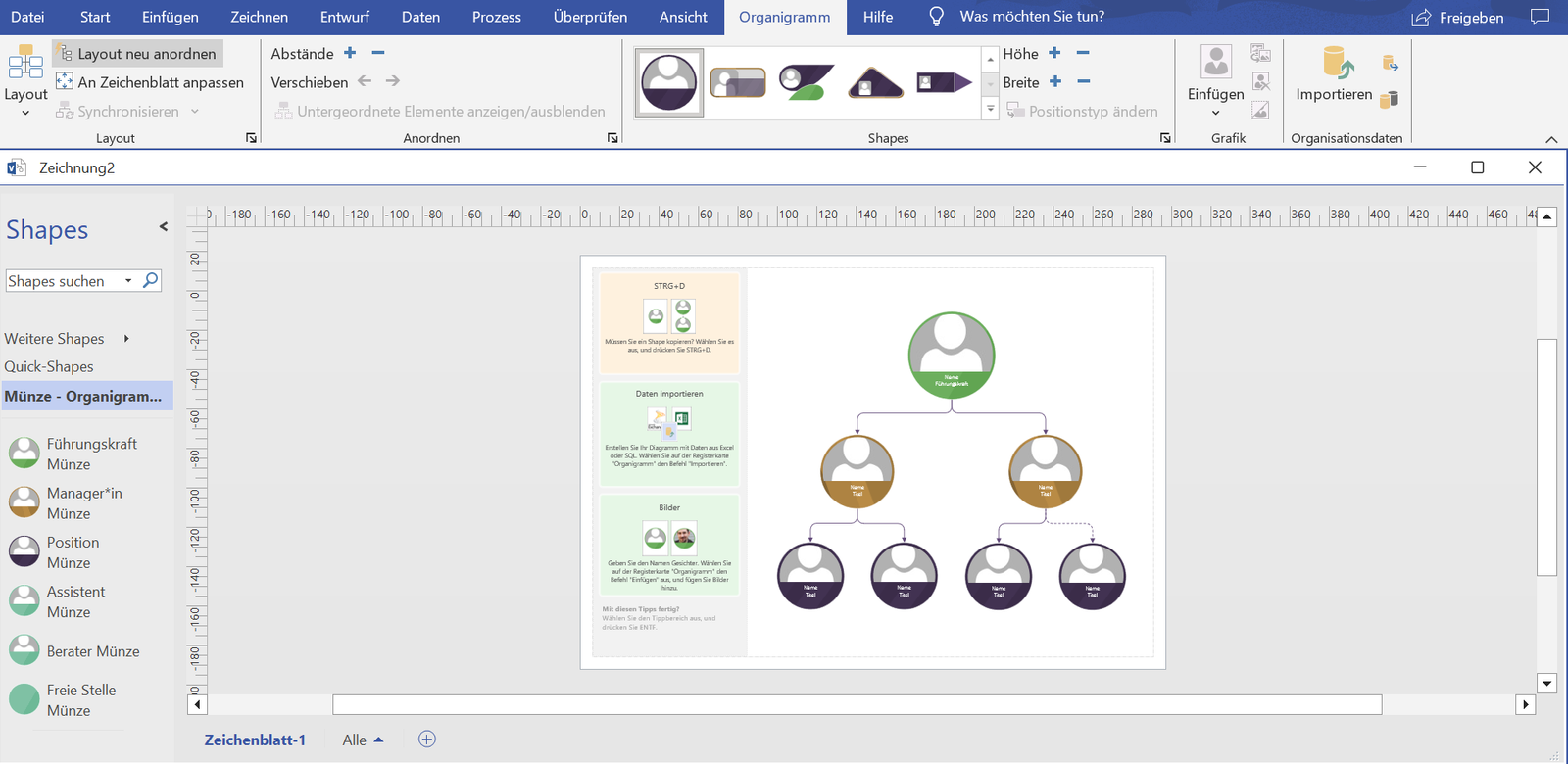Select the Assistent Münze shape
This screenshot has height=764, width=1568.
click(58, 601)
